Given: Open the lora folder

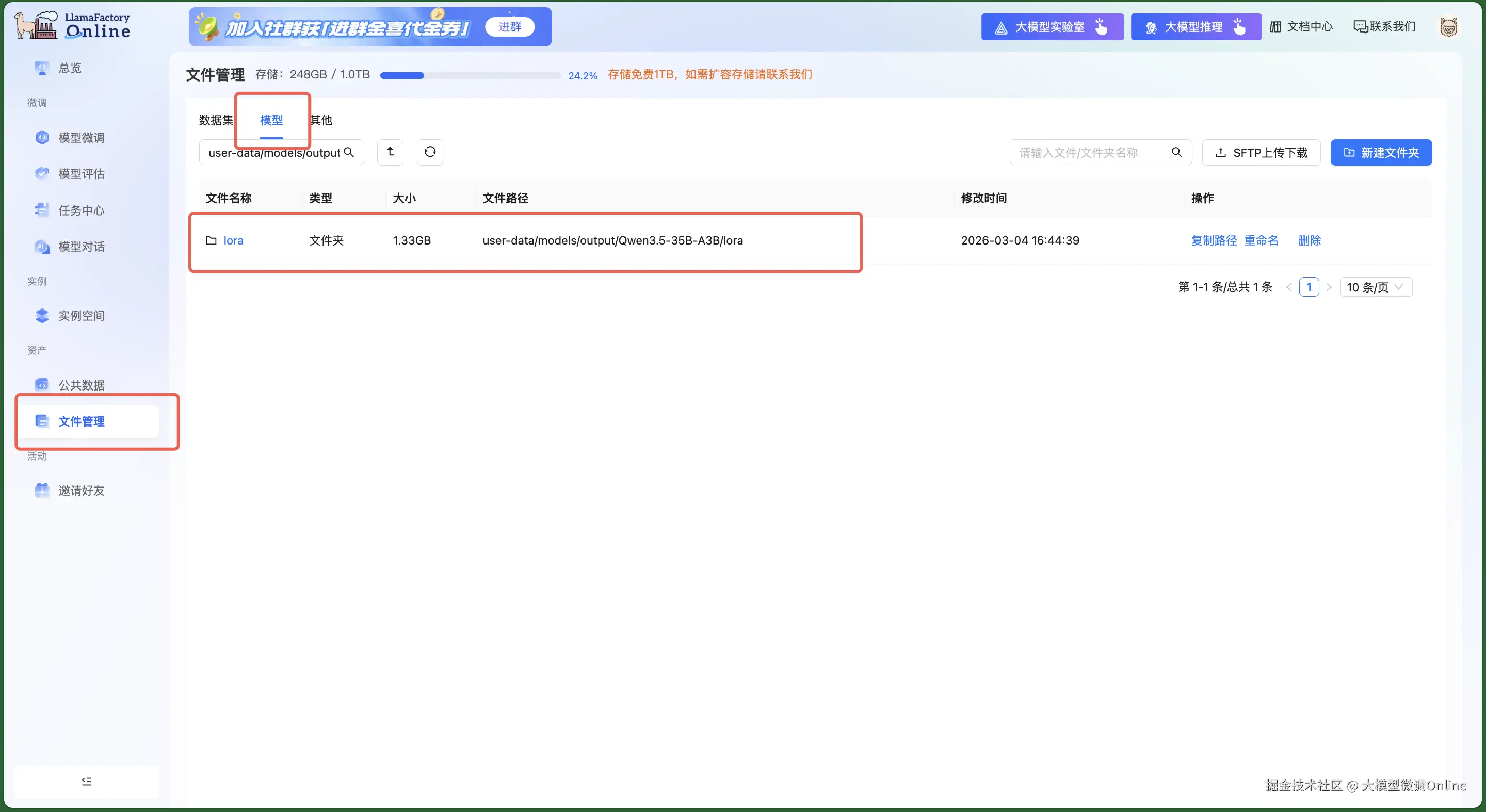Looking at the screenshot, I should coord(233,240).
